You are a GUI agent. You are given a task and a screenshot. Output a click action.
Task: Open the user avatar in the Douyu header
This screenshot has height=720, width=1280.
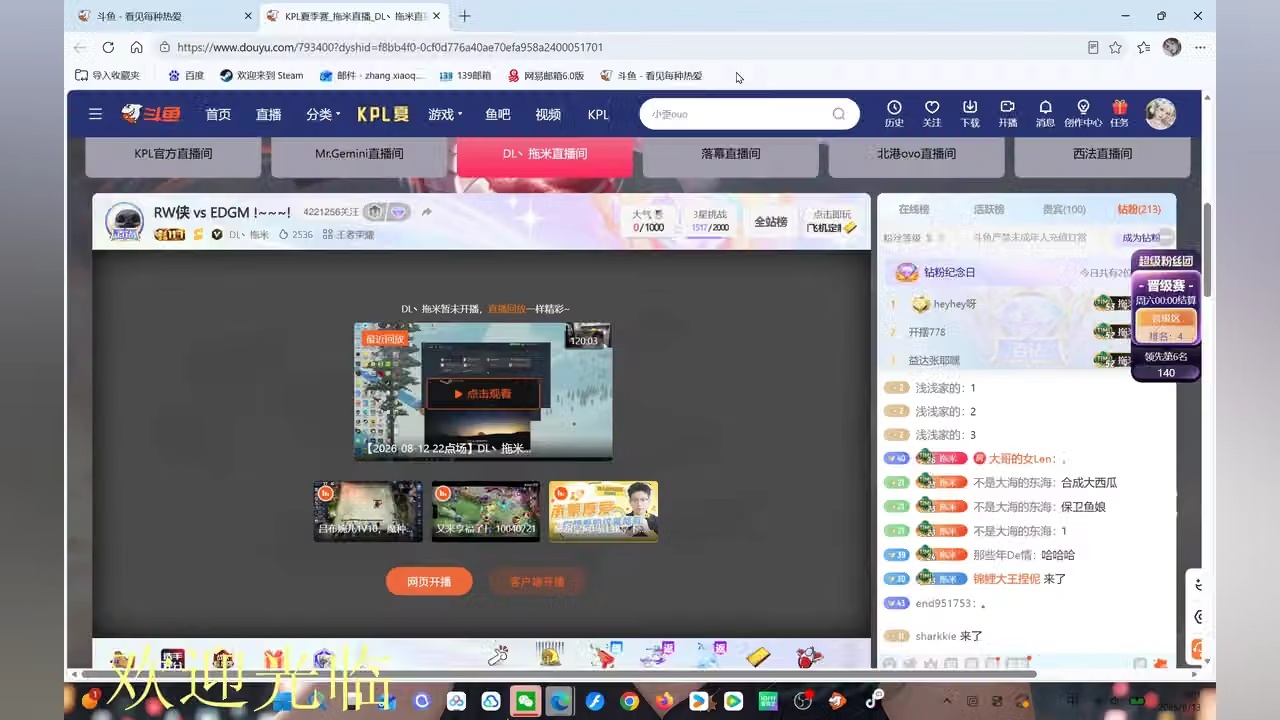(1160, 114)
